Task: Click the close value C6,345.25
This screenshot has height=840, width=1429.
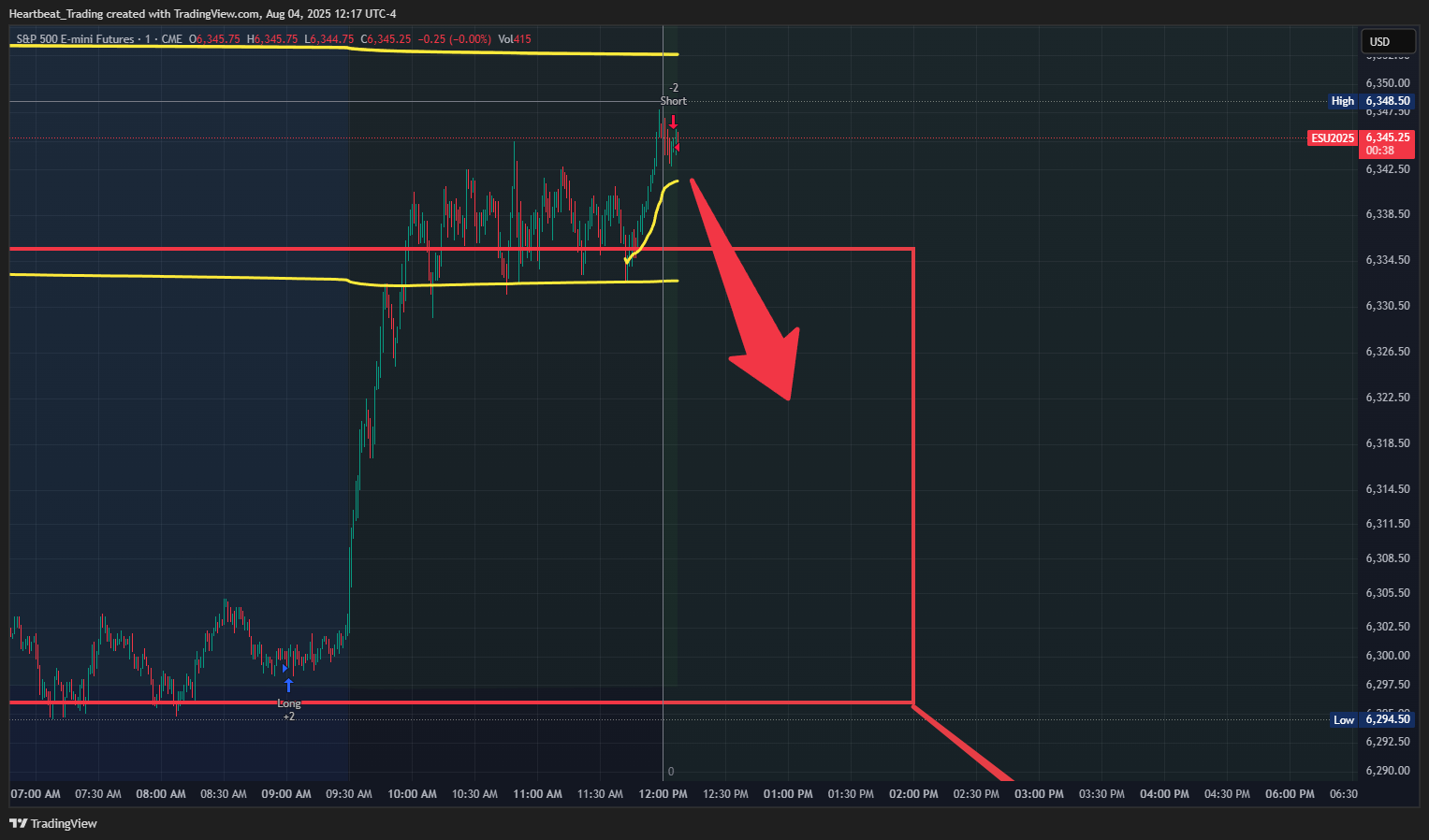Action: pos(386,39)
